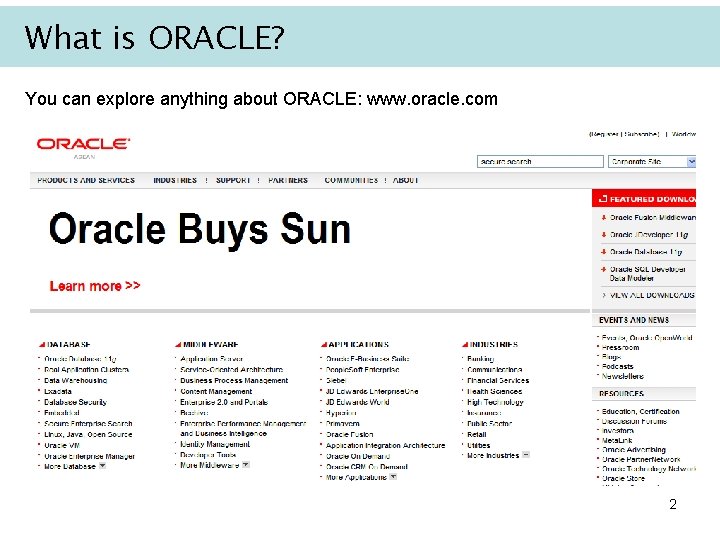
Task: Select Oracle Fusion under Applications
Action: (349, 434)
